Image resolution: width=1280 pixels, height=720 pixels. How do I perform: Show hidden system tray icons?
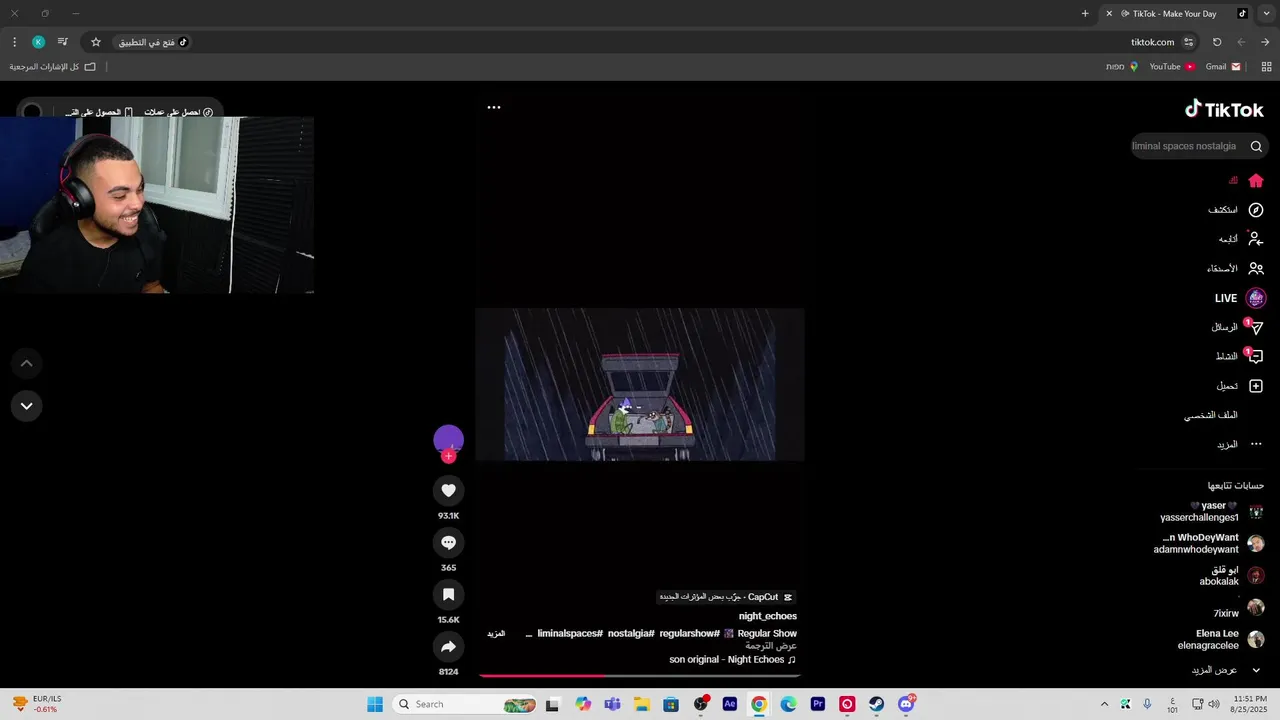point(1104,704)
